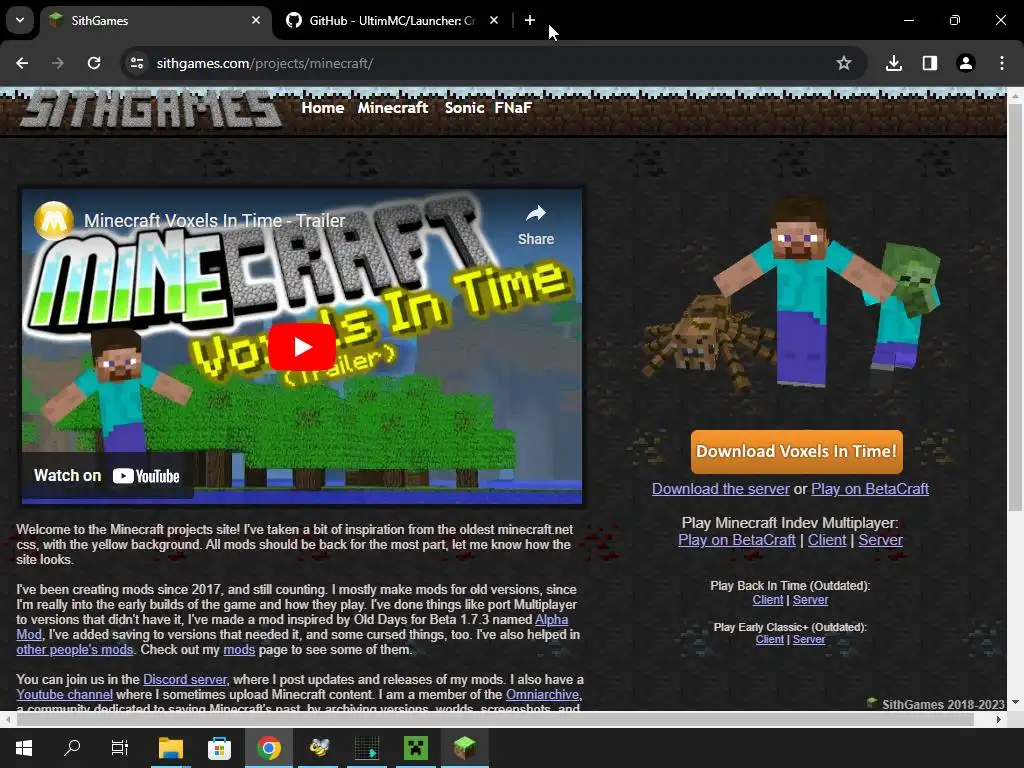Click Play on BetaCraft link beside Download server

click(870, 489)
